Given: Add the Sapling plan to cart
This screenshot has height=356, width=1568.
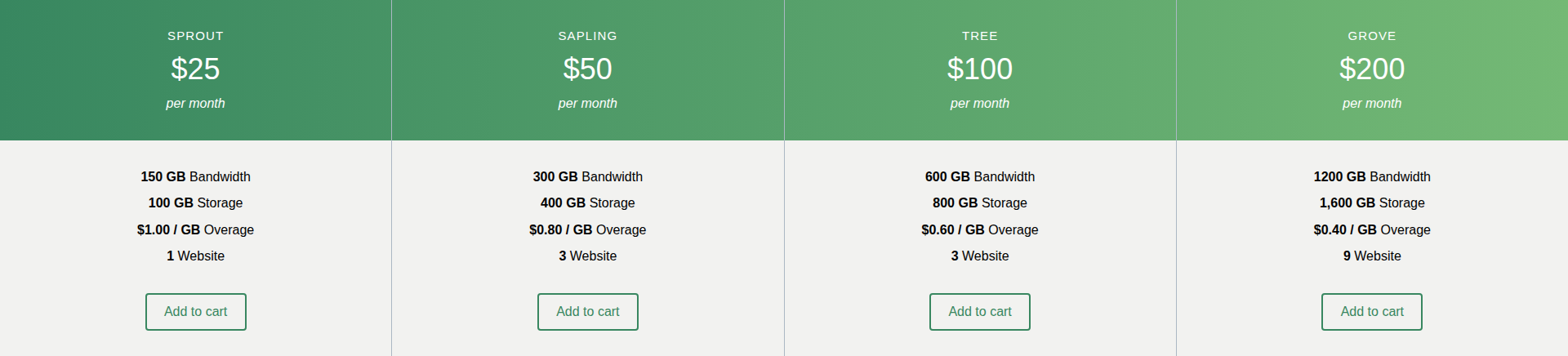Looking at the screenshot, I should click(588, 312).
